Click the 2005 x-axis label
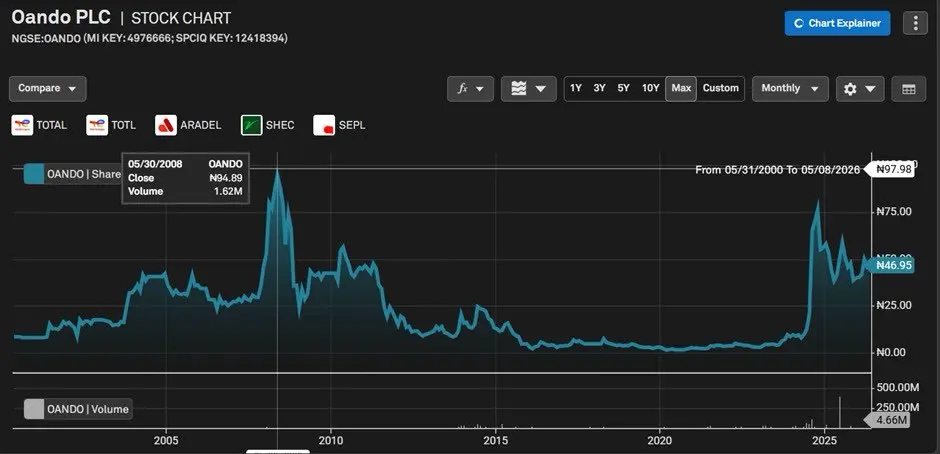 165,440
